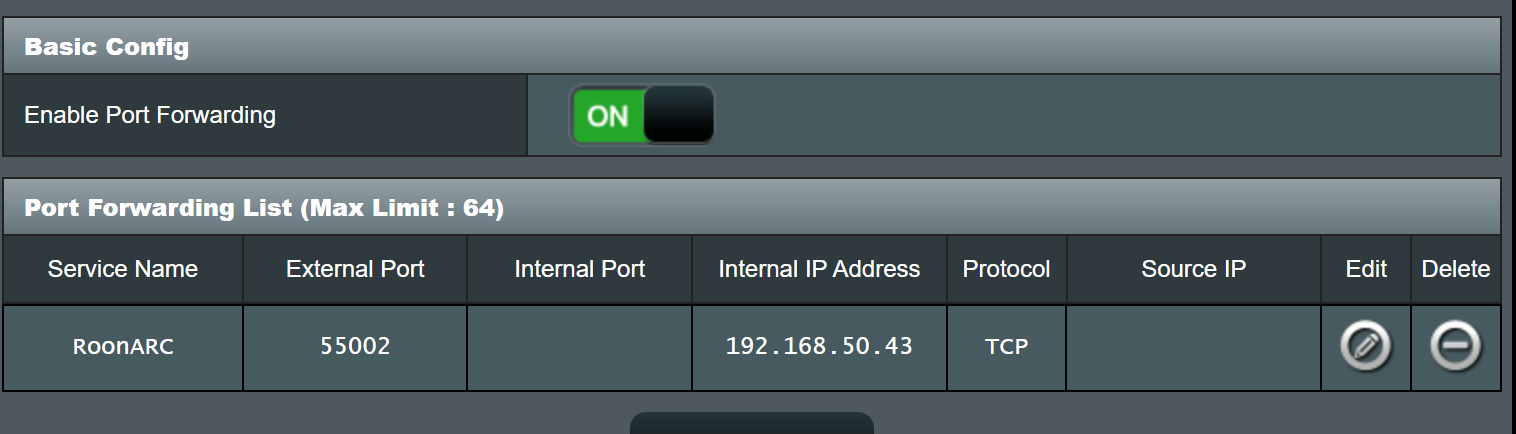This screenshot has width=1516, height=434.
Task: Click the TCP protocol cell
Action: pyautogui.click(x=1006, y=347)
